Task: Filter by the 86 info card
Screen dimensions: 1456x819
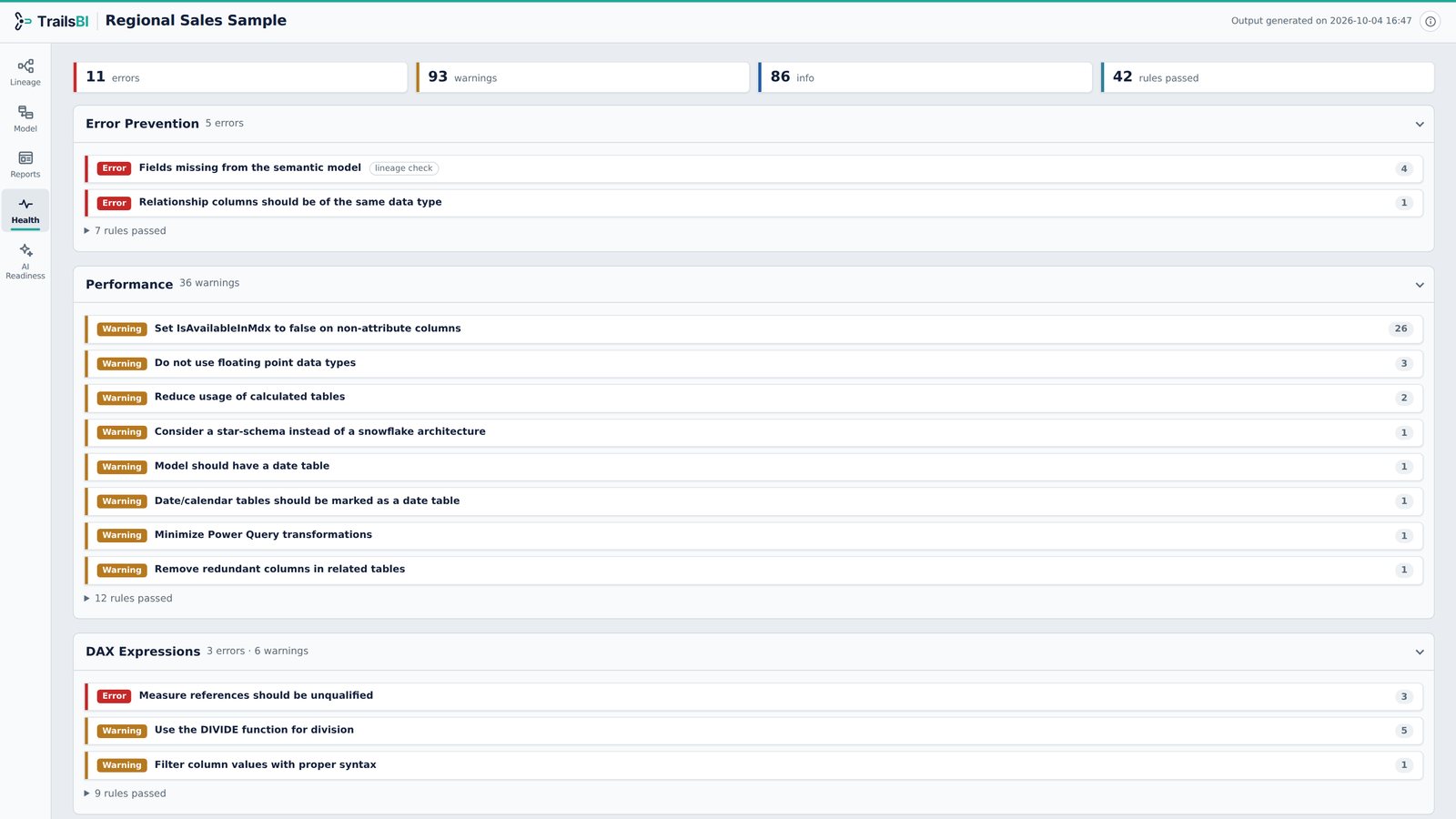Action: (x=925, y=77)
